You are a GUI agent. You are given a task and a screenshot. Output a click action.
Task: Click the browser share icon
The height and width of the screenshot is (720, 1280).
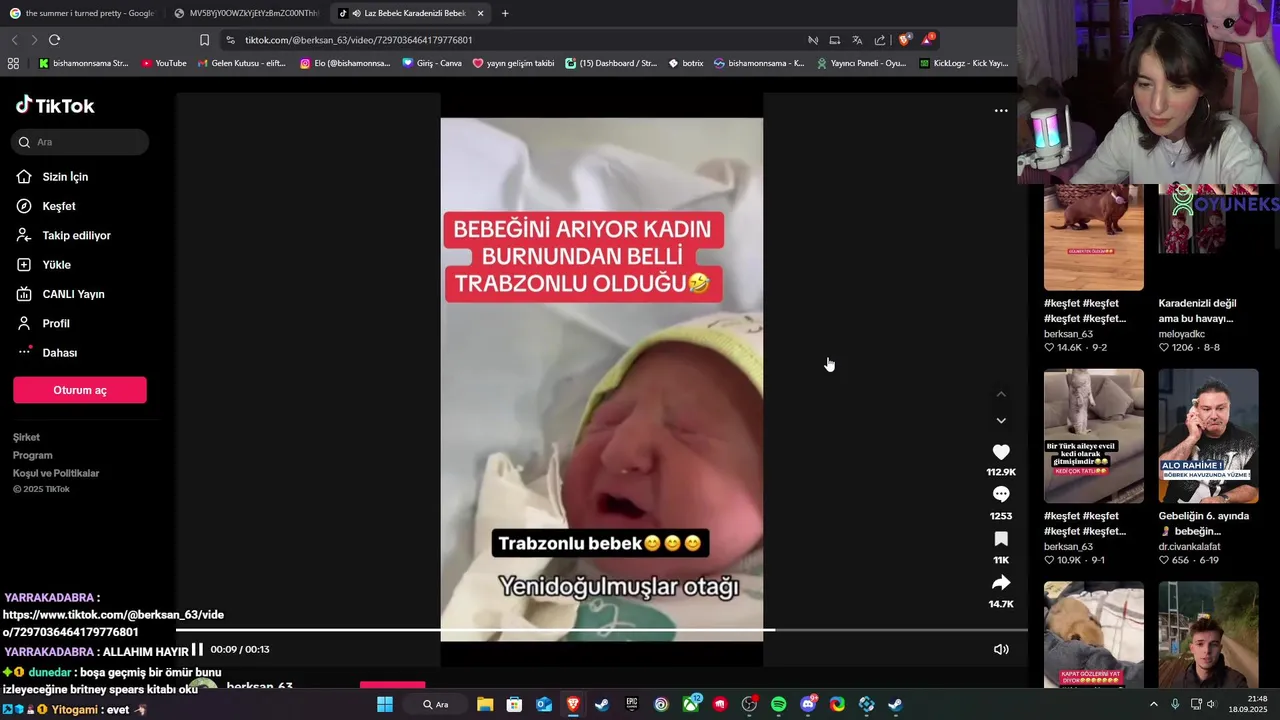[880, 40]
